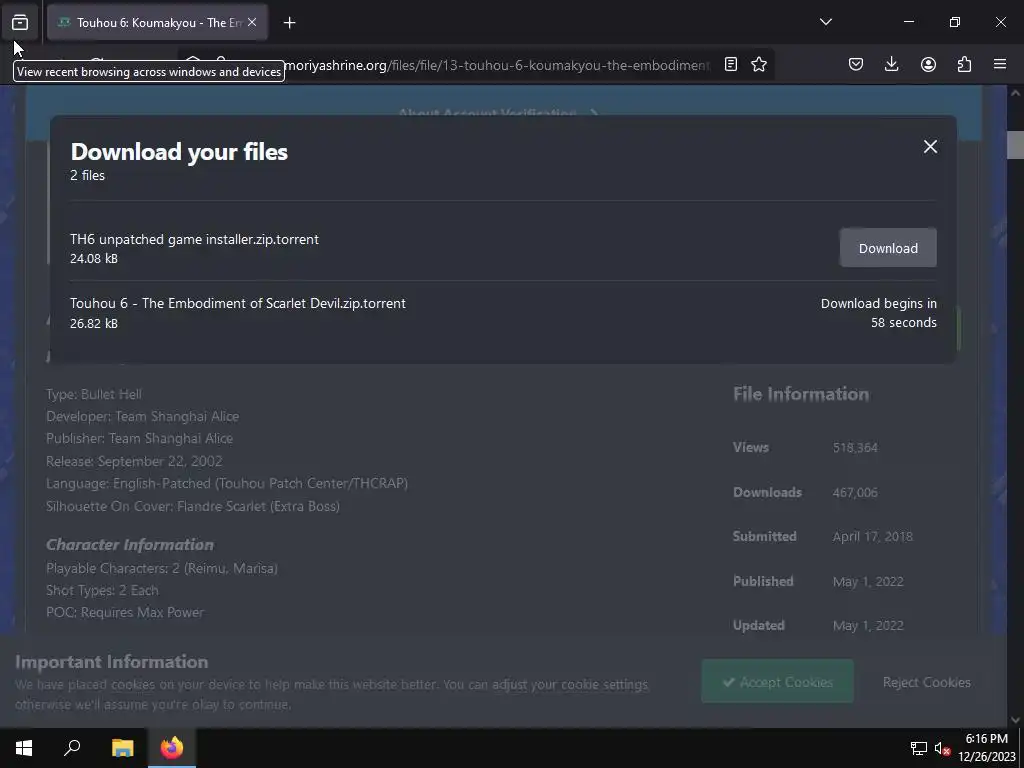Show the Firefox downloads panel
This screenshot has height=768, width=1024.
tap(891, 64)
